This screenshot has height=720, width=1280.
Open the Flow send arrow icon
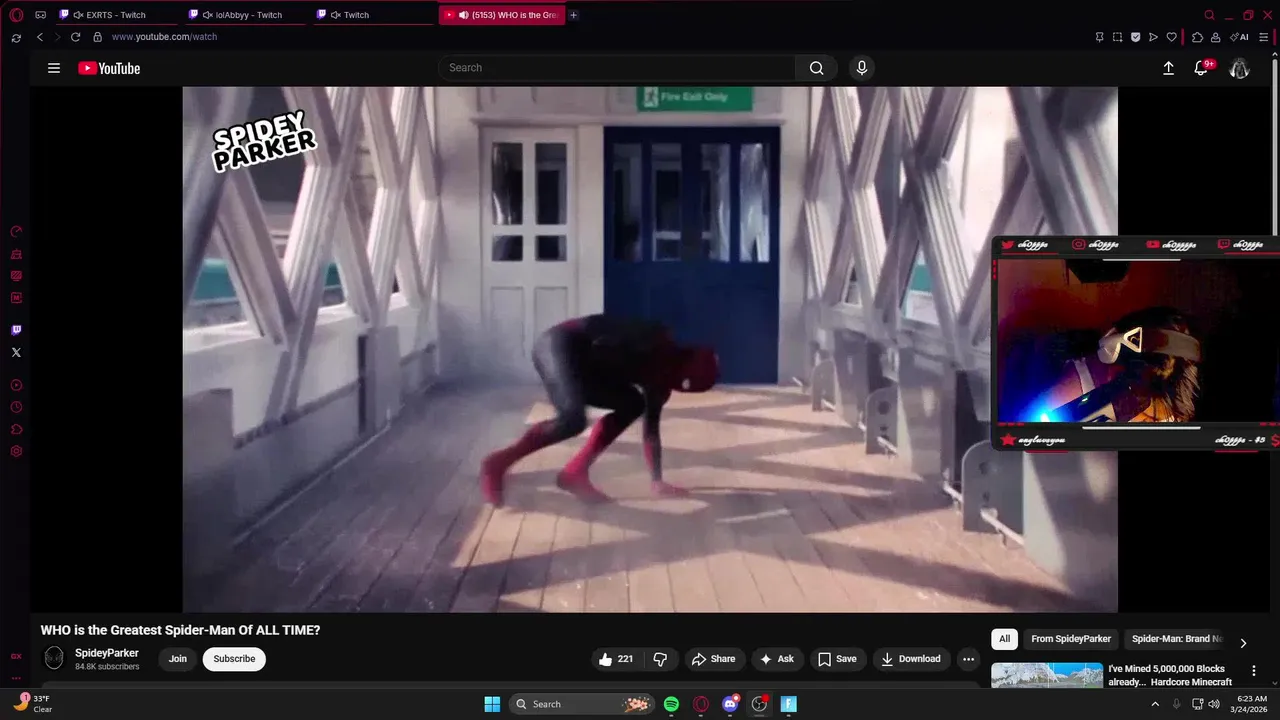1153,37
